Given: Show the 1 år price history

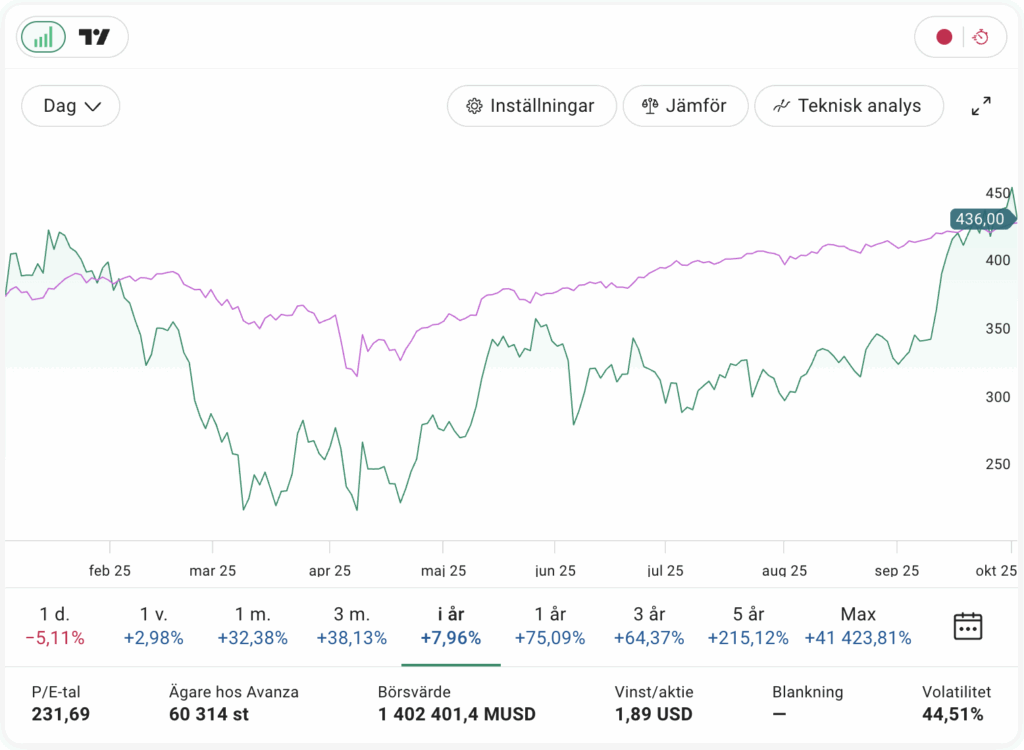Looking at the screenshot, I should (549, 626).
